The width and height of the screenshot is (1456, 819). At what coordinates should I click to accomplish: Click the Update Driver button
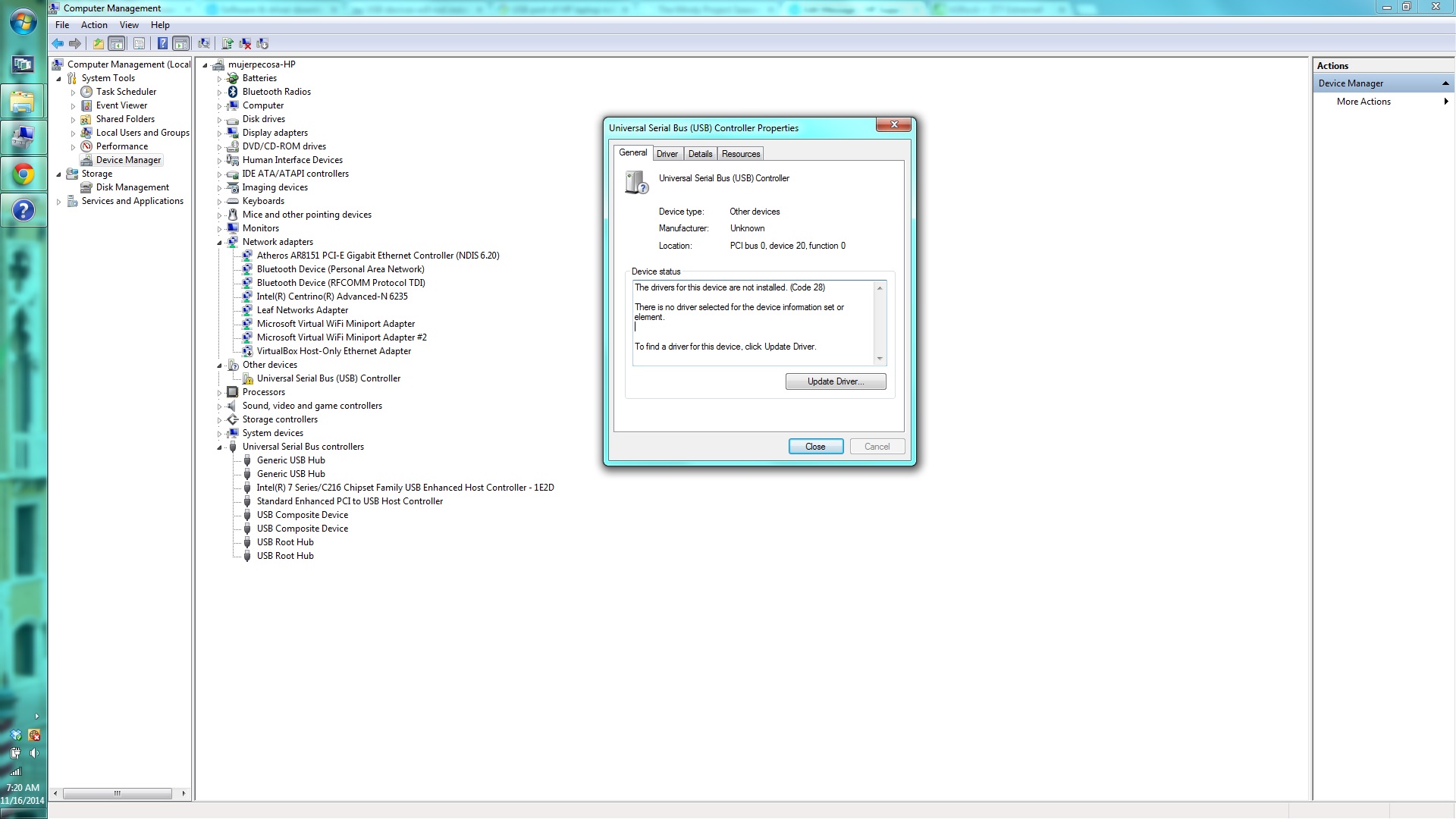835,381
